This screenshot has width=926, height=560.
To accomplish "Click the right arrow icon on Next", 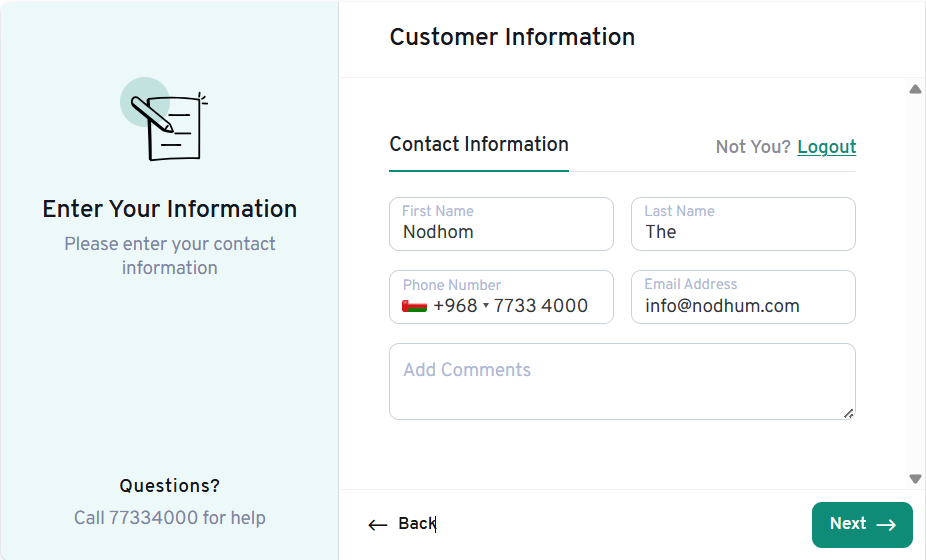I will pyautogui.click(x=886, y=525).
